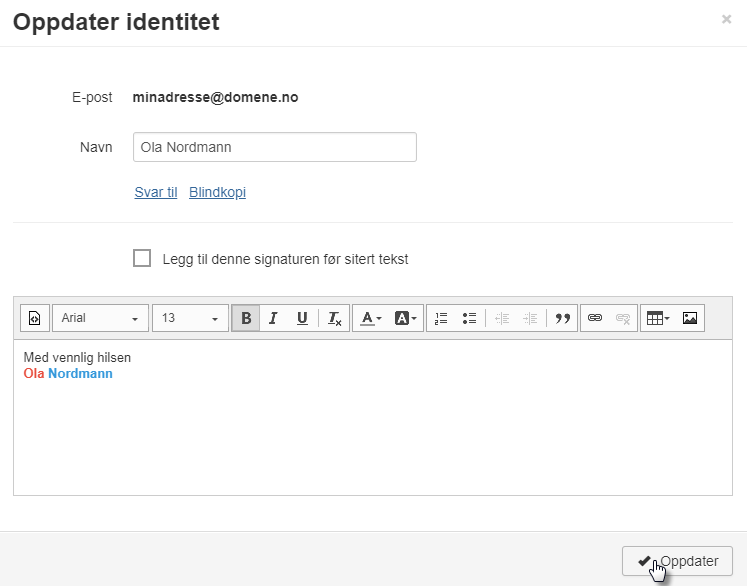Click the 'Med vennlig hilsen' signature line
The image size is (747, 586).
77,357
